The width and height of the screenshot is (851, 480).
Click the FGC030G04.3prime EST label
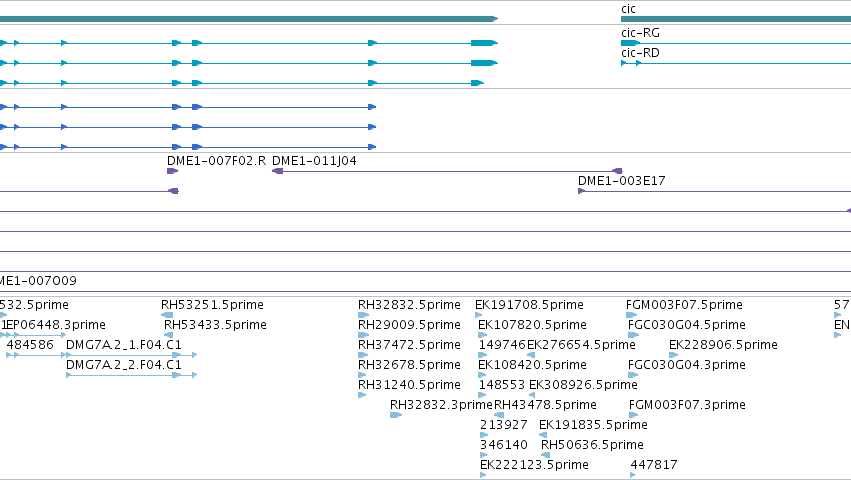coord(687,365)
